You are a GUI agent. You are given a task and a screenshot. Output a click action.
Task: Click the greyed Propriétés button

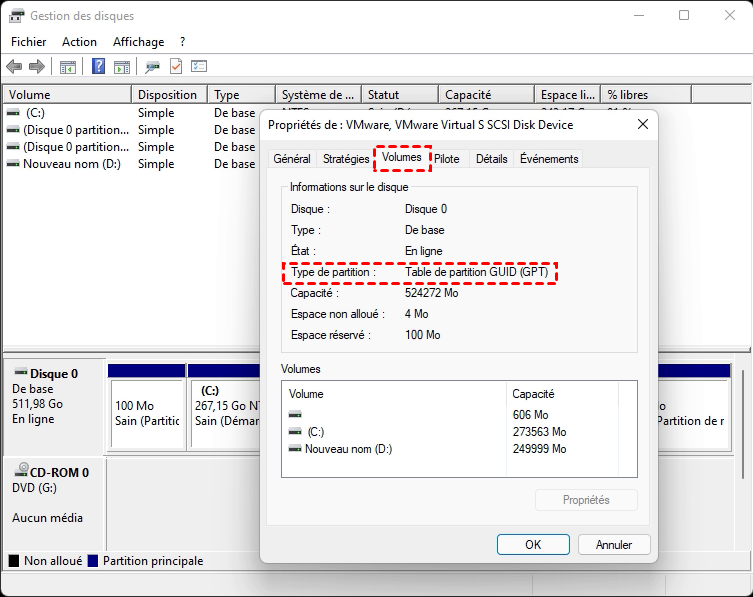tap(586, 500)
